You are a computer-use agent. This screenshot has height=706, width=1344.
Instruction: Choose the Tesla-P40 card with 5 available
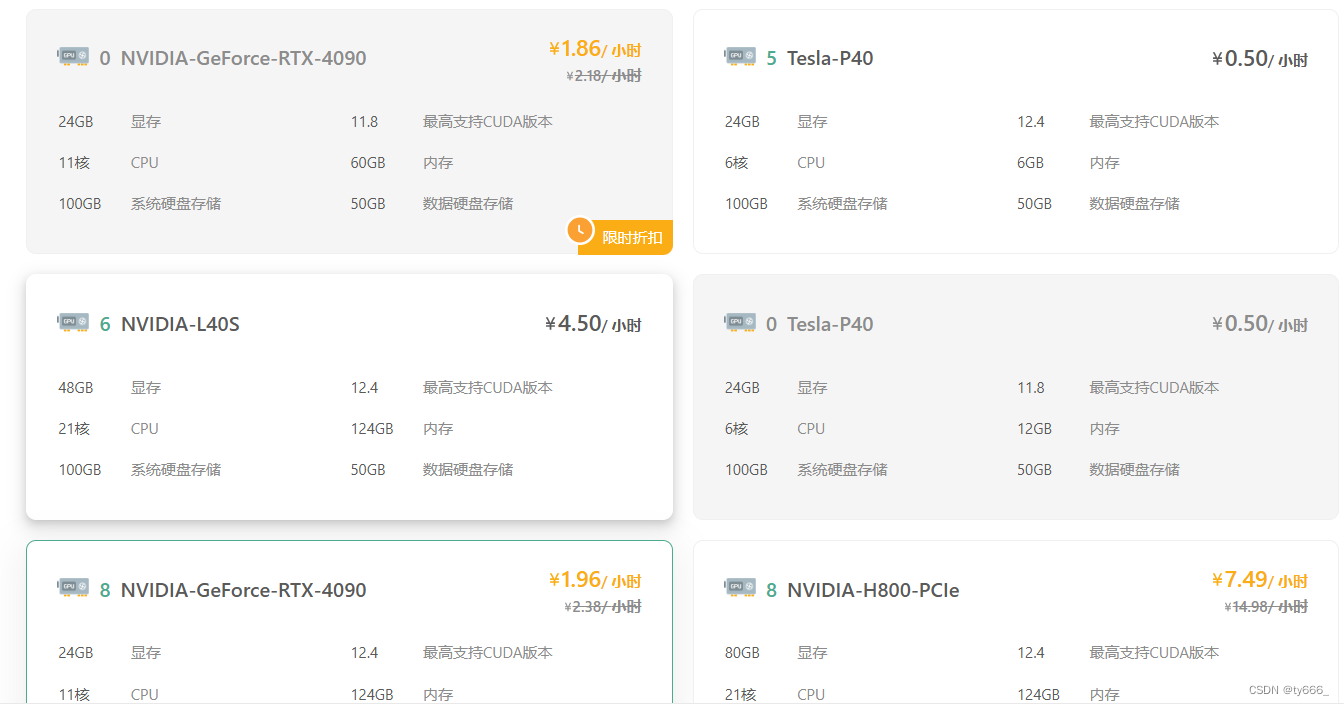pyautogui.click(x=1015, y=131)
